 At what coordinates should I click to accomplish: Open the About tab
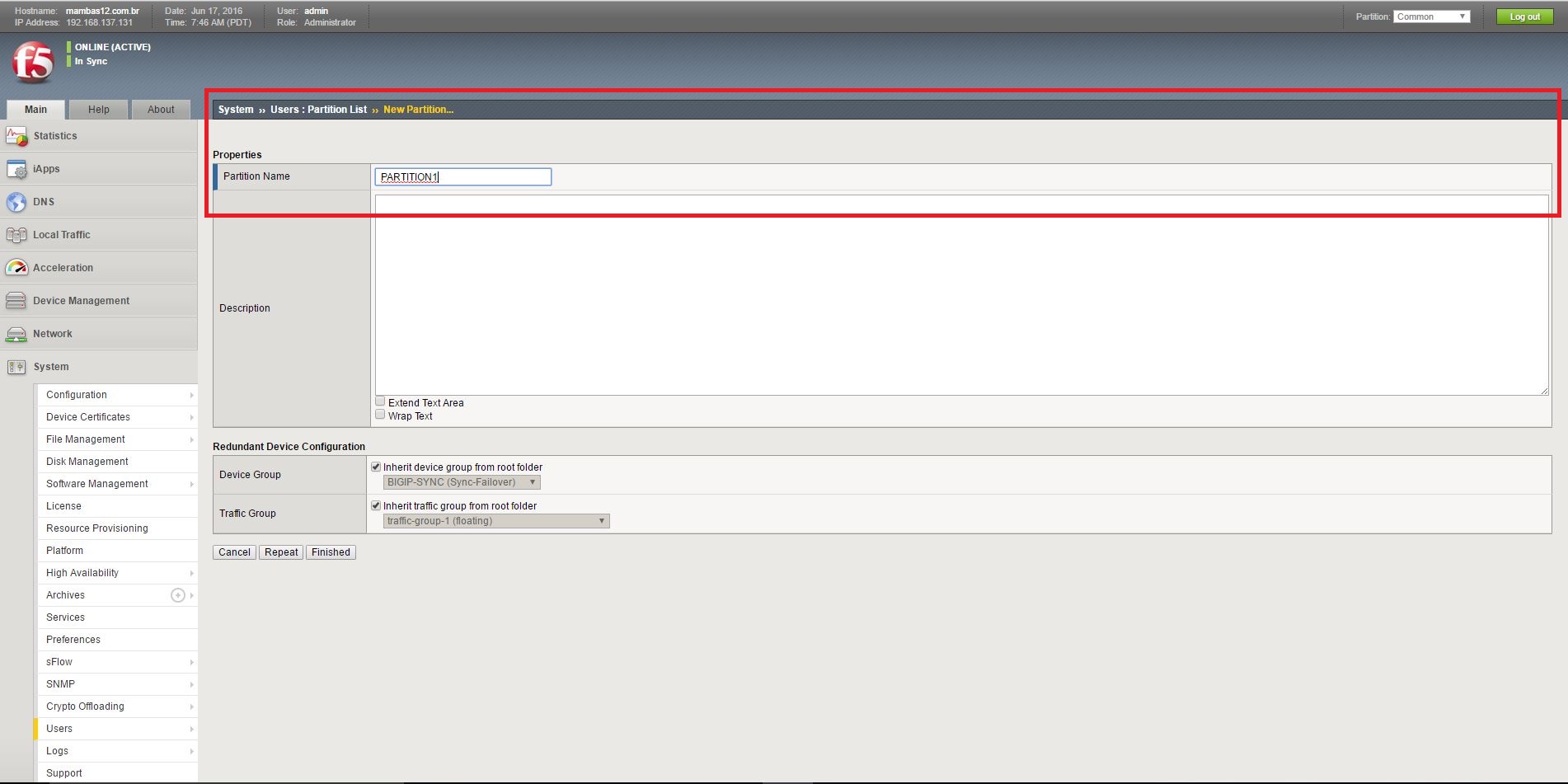click(161, 110)
